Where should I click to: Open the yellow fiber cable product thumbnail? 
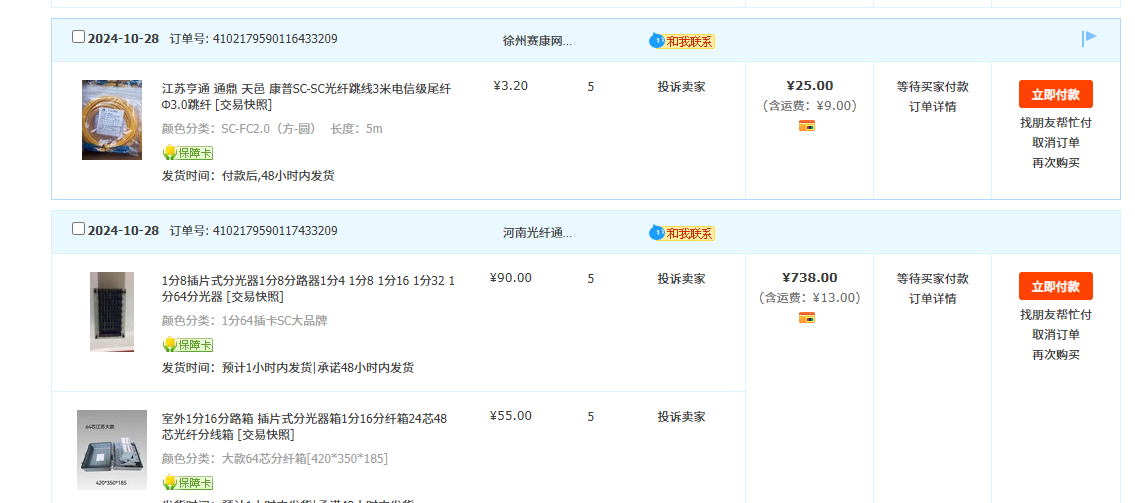tap(111, 120)
